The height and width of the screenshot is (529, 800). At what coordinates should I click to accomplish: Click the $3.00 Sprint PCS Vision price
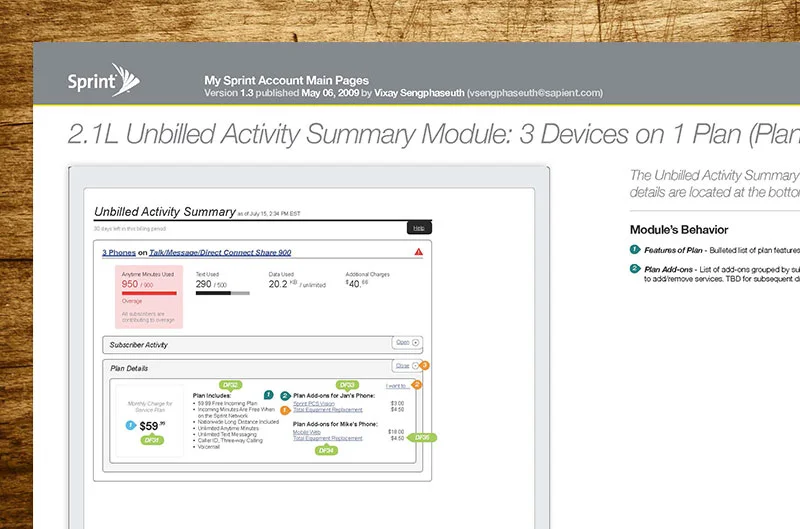click(397, 404)
